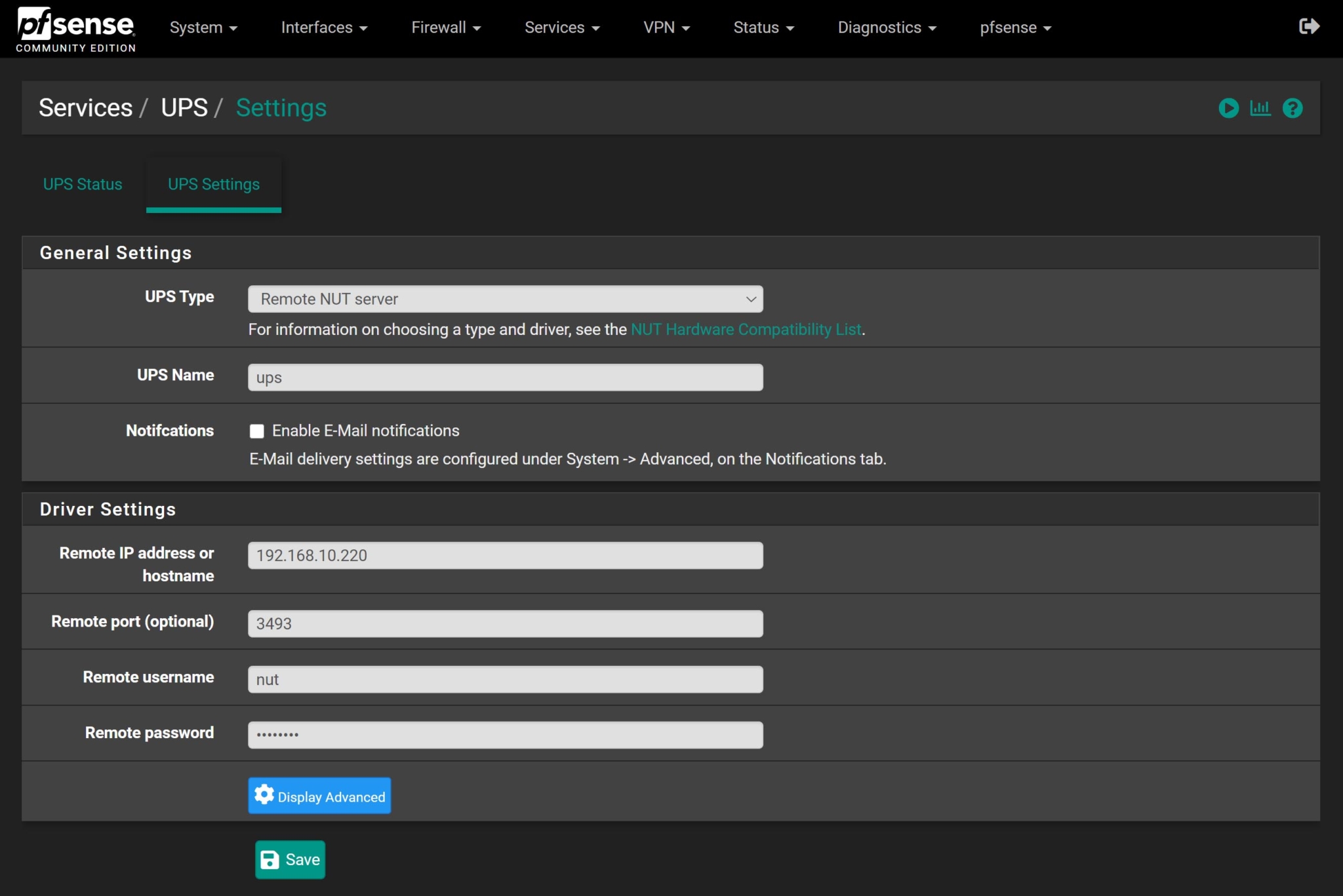
Task: Click the help question mark icon
Action: click(x=1292, y=107)
